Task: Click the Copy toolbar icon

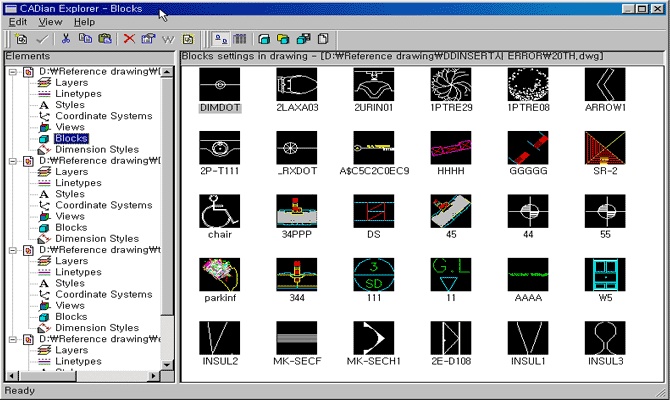Action: tap(85, 39)
